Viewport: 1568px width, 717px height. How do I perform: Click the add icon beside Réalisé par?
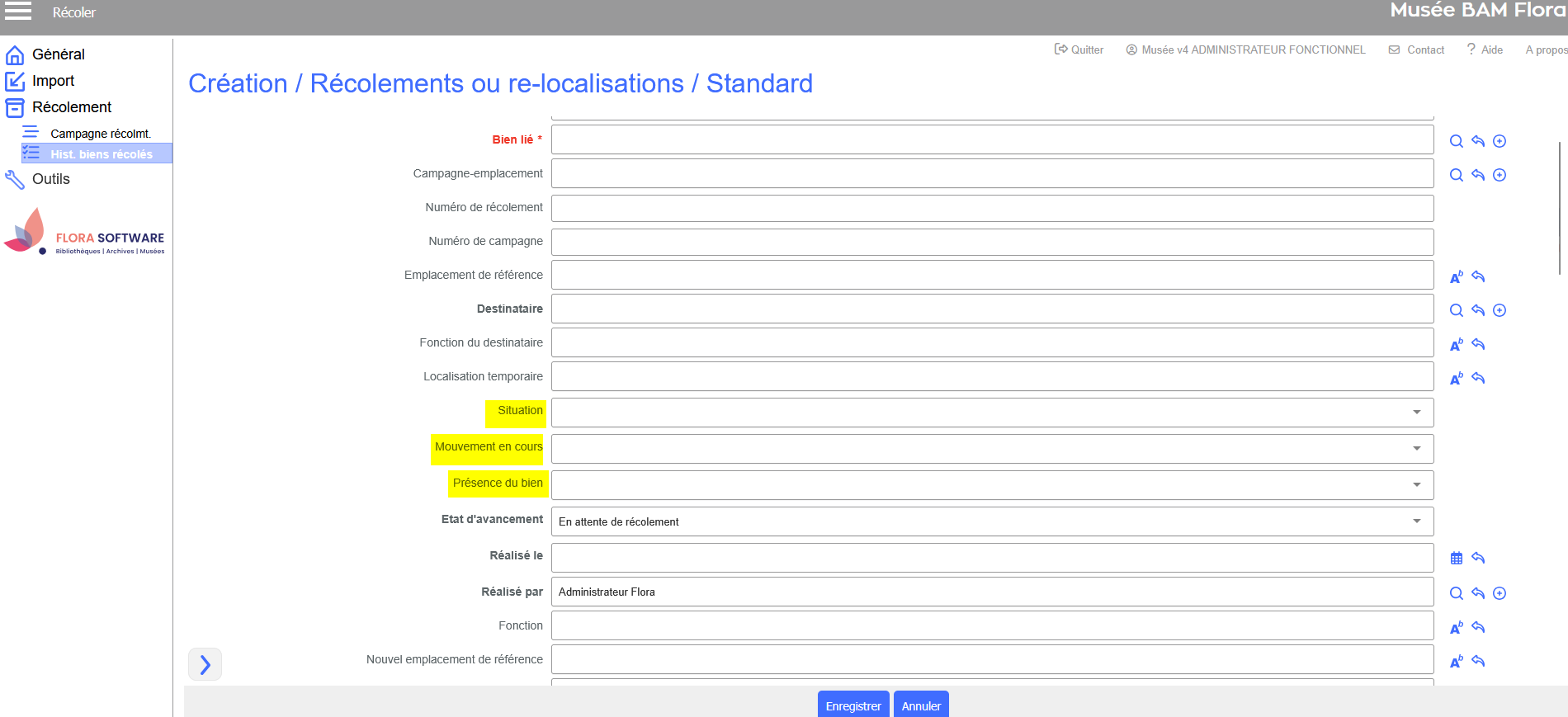point(1500,593)
